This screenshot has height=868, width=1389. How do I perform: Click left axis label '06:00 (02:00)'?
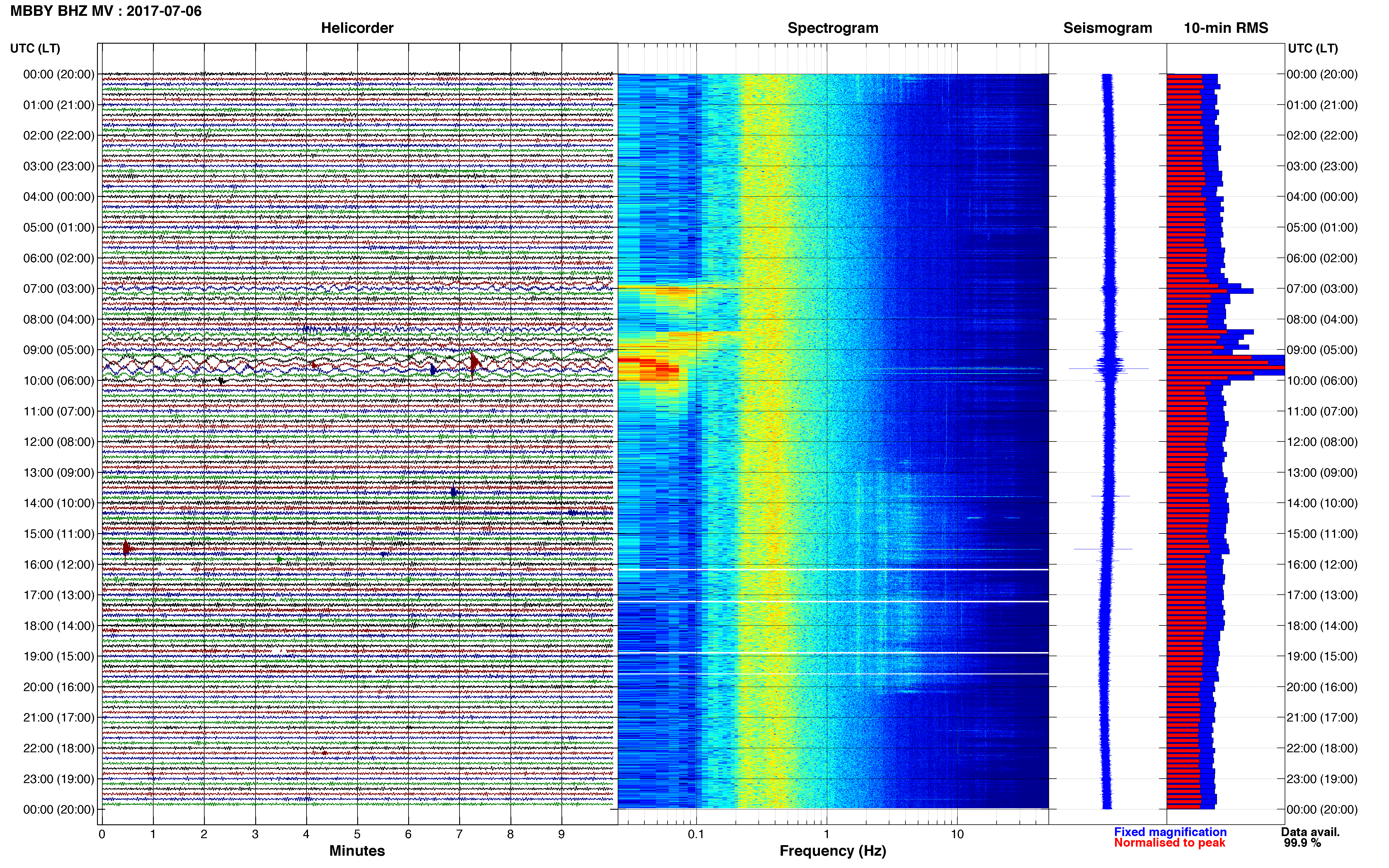[x=59, y=258]
